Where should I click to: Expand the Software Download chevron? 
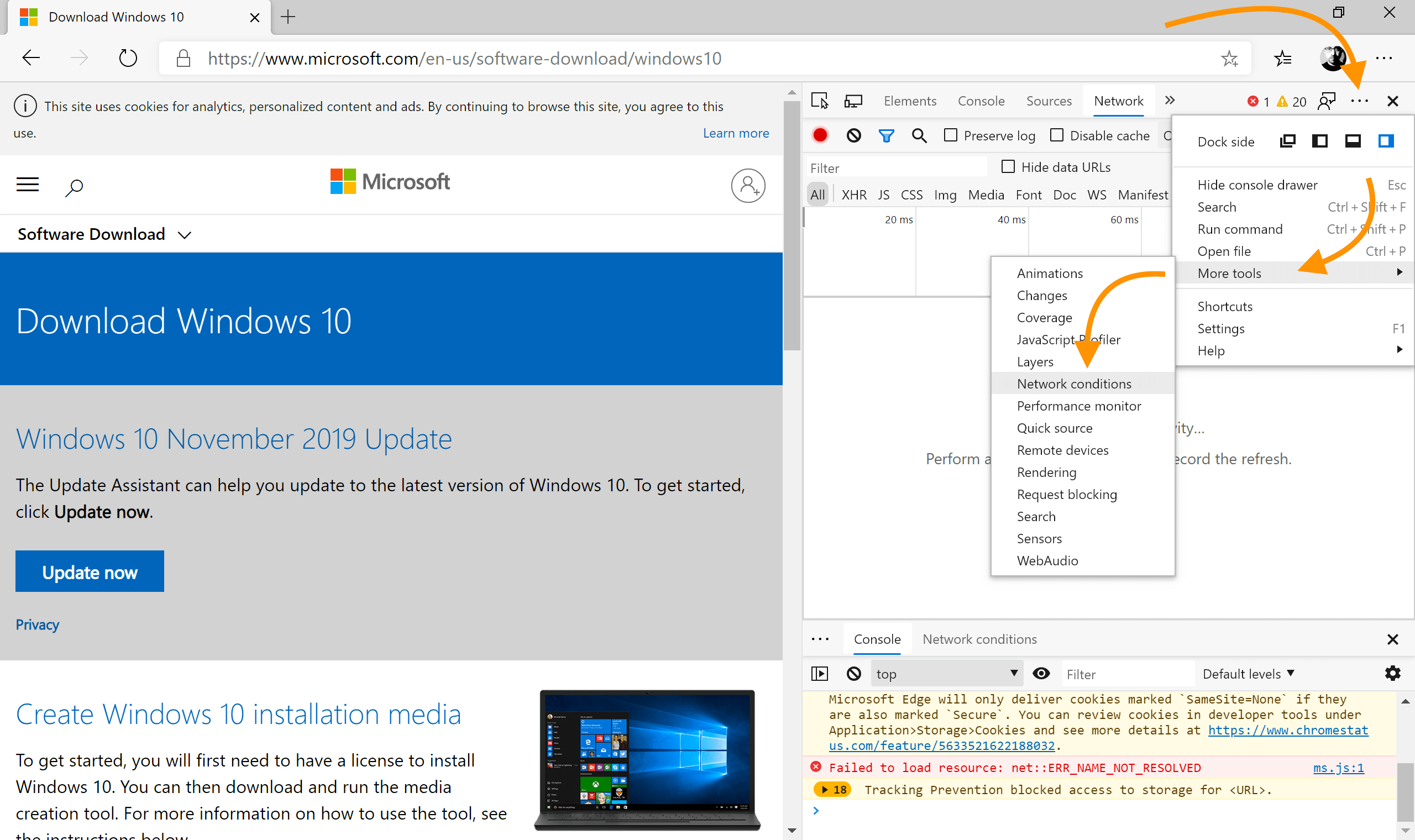(x=185, y=235)
